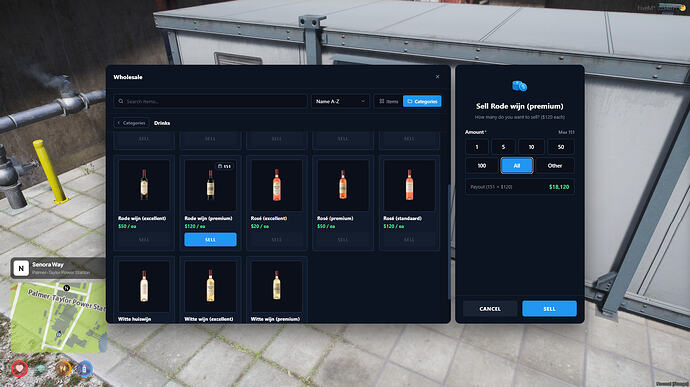Click the Rode wijn (premium) item name
Image resolution: width=690 pixels, height=387 pixels.
(x=208, y=218)
